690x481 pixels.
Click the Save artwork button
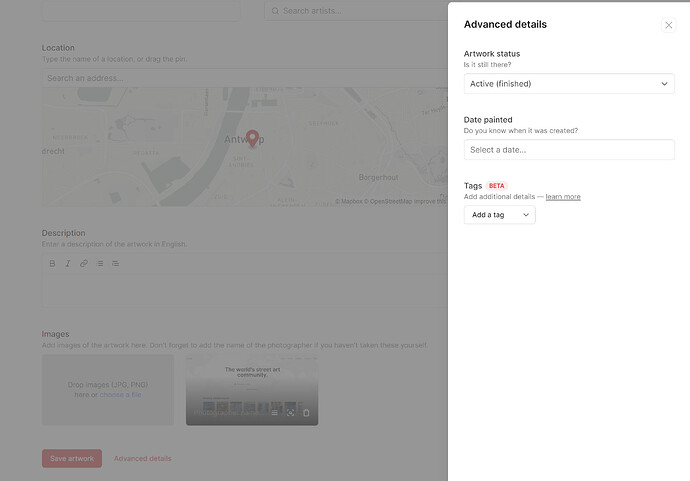coord(72,459)
